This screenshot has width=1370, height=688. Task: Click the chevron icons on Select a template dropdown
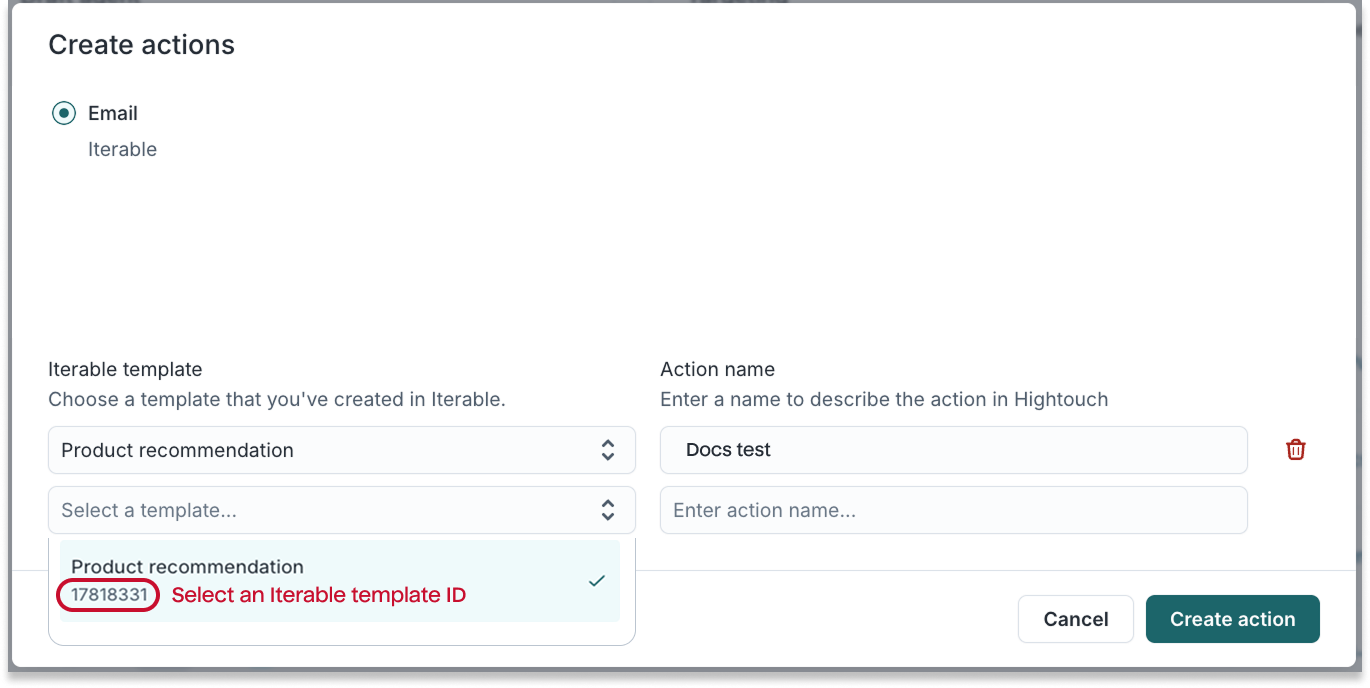tap(608, 510)
